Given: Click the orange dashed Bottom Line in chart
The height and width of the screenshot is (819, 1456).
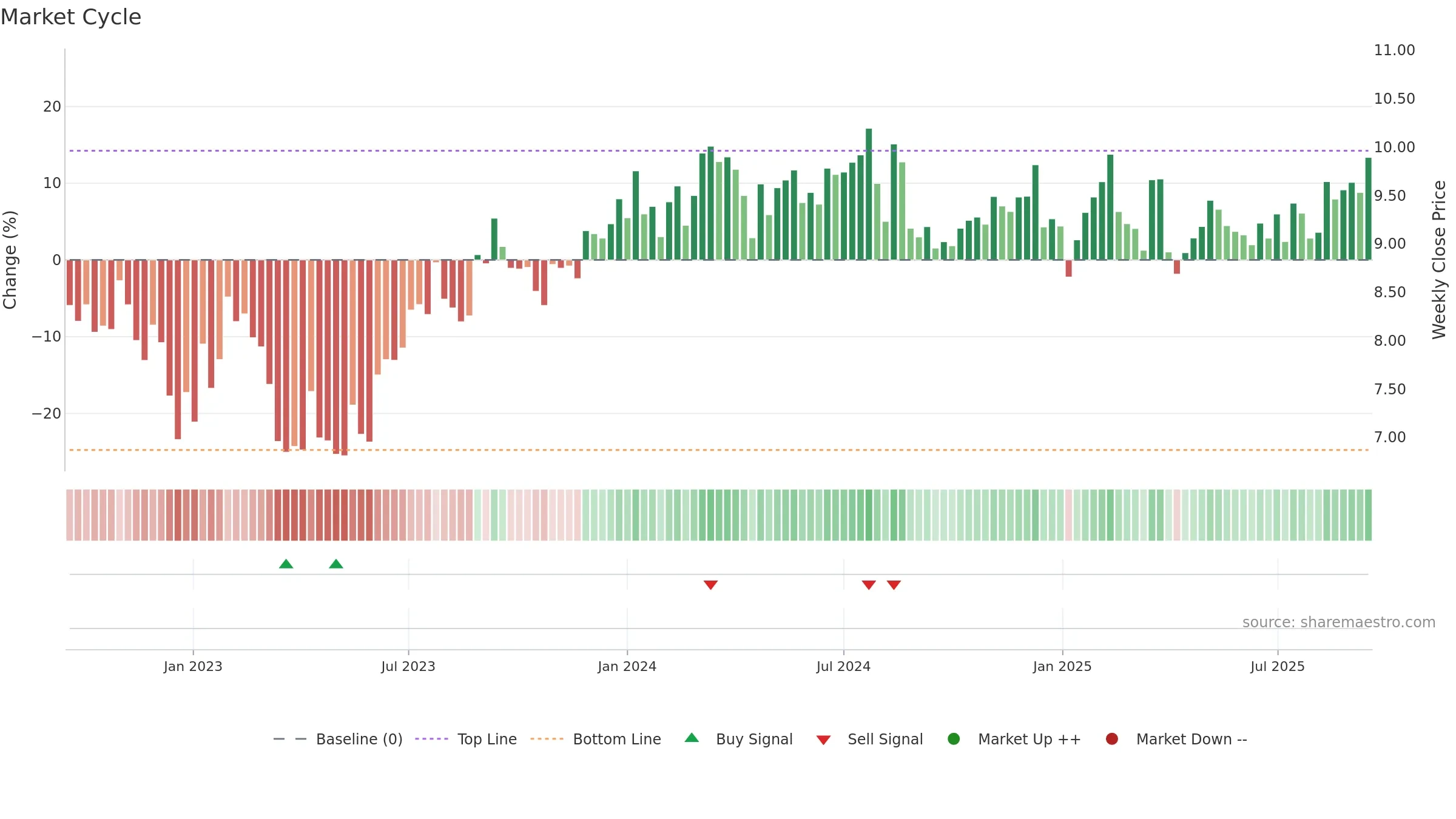Looking at the screenshot, I should (719, 450).
